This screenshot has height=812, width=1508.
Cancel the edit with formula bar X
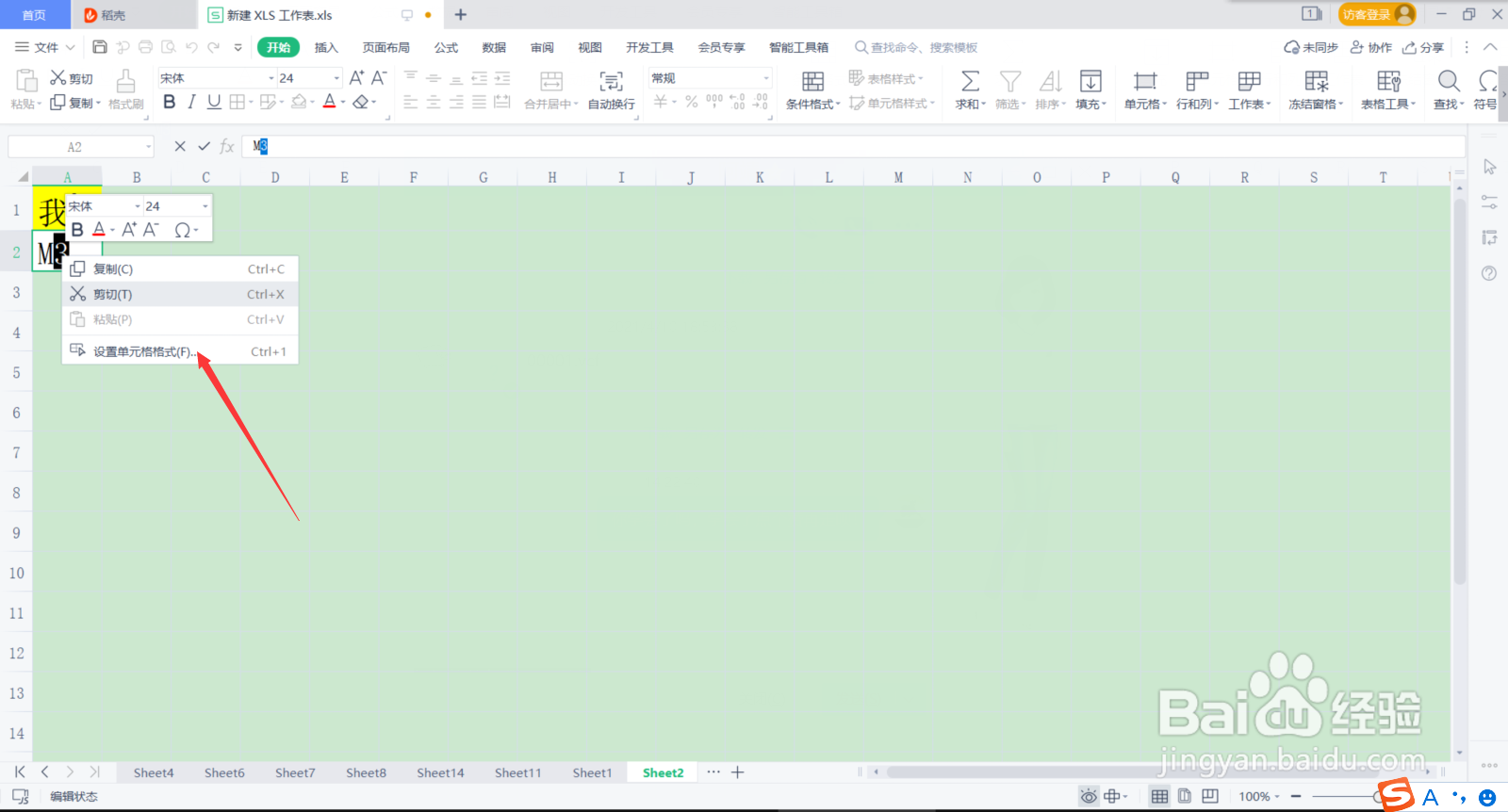[x=180, y=146]
